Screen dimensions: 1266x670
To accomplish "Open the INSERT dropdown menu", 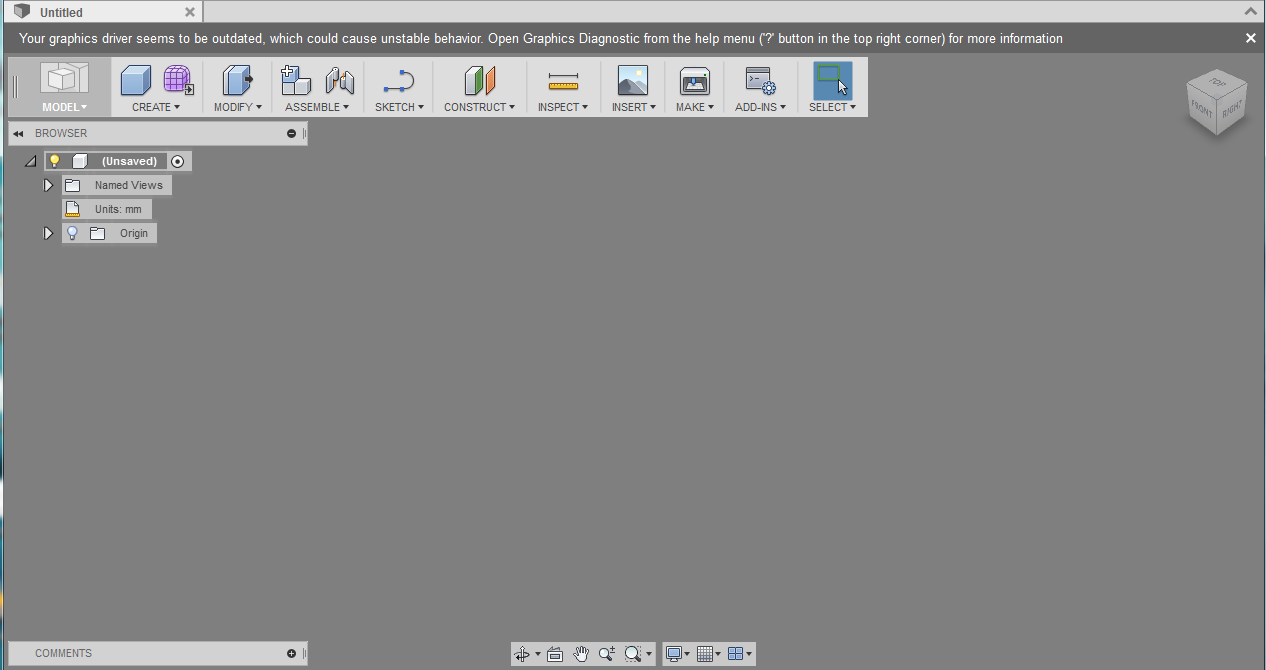I will click(634, 107).
